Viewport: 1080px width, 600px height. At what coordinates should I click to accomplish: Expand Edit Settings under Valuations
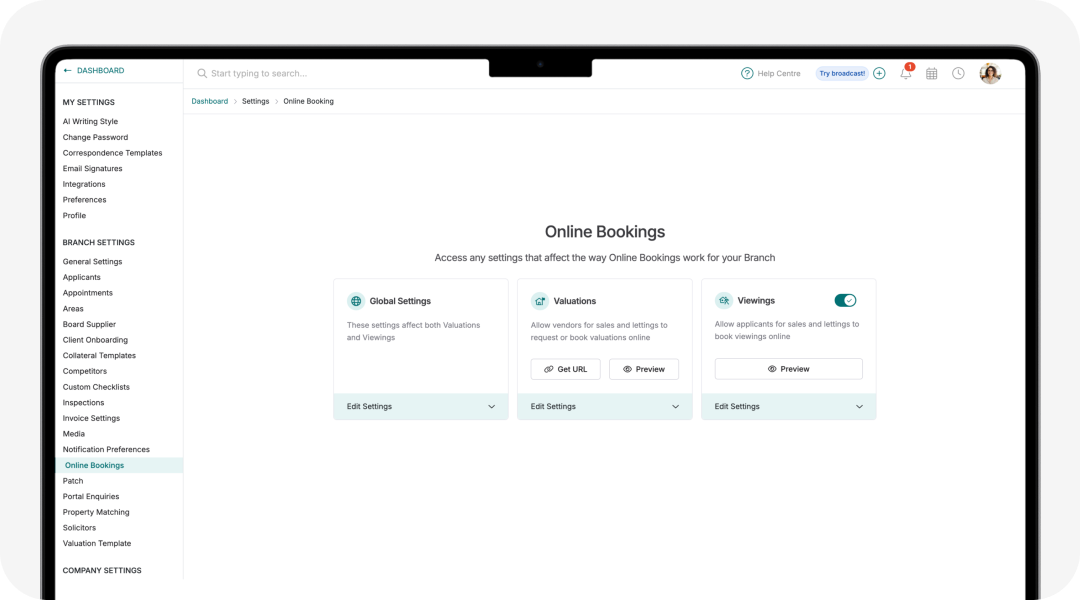(x=605, y=406)
